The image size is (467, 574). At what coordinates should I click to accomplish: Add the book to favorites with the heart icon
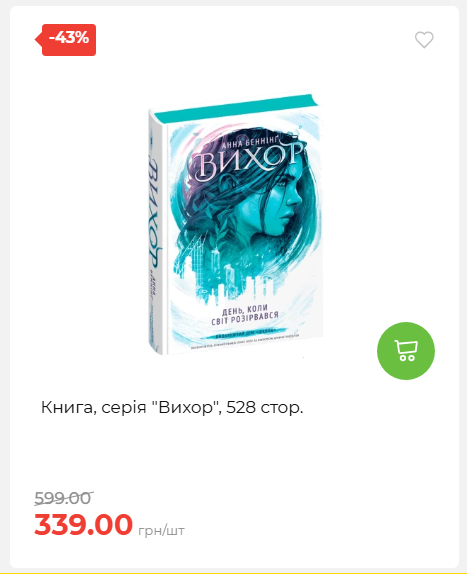424,40
